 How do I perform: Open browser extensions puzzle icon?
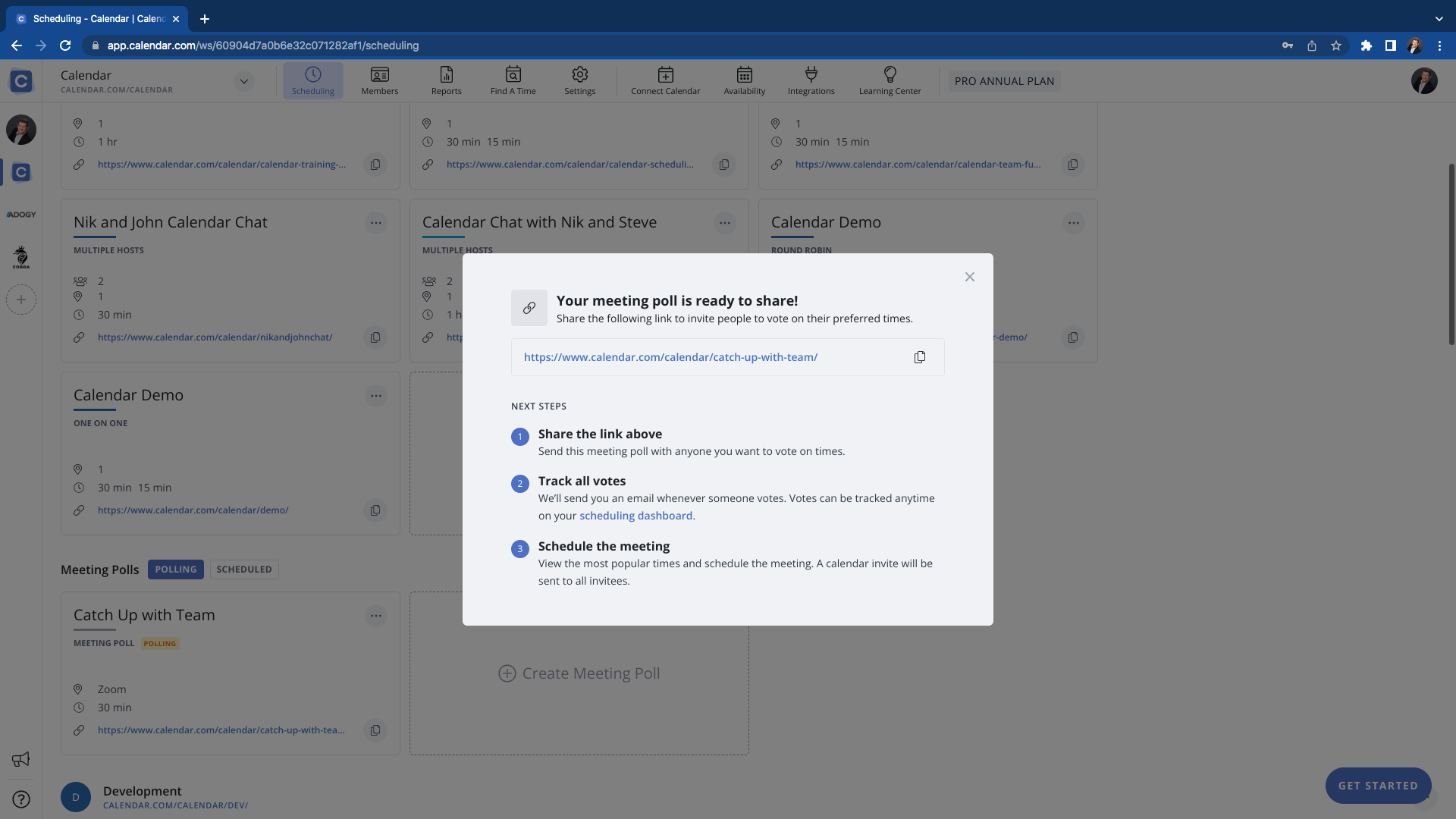1367,45
